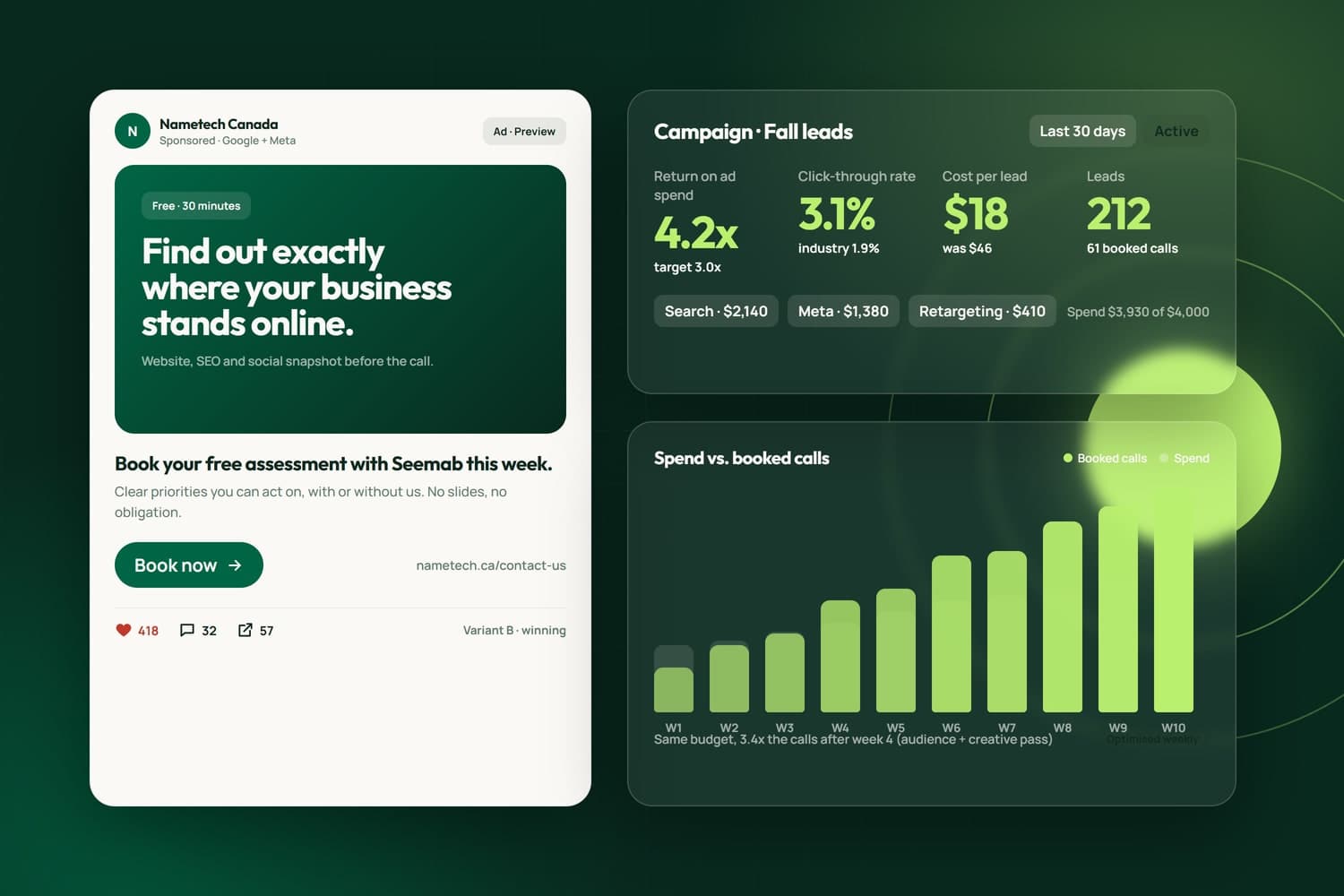This screenshot has width=1344, height=896.
Task: Click the Retargeting · $410 chip
Action: coord(982,311)
